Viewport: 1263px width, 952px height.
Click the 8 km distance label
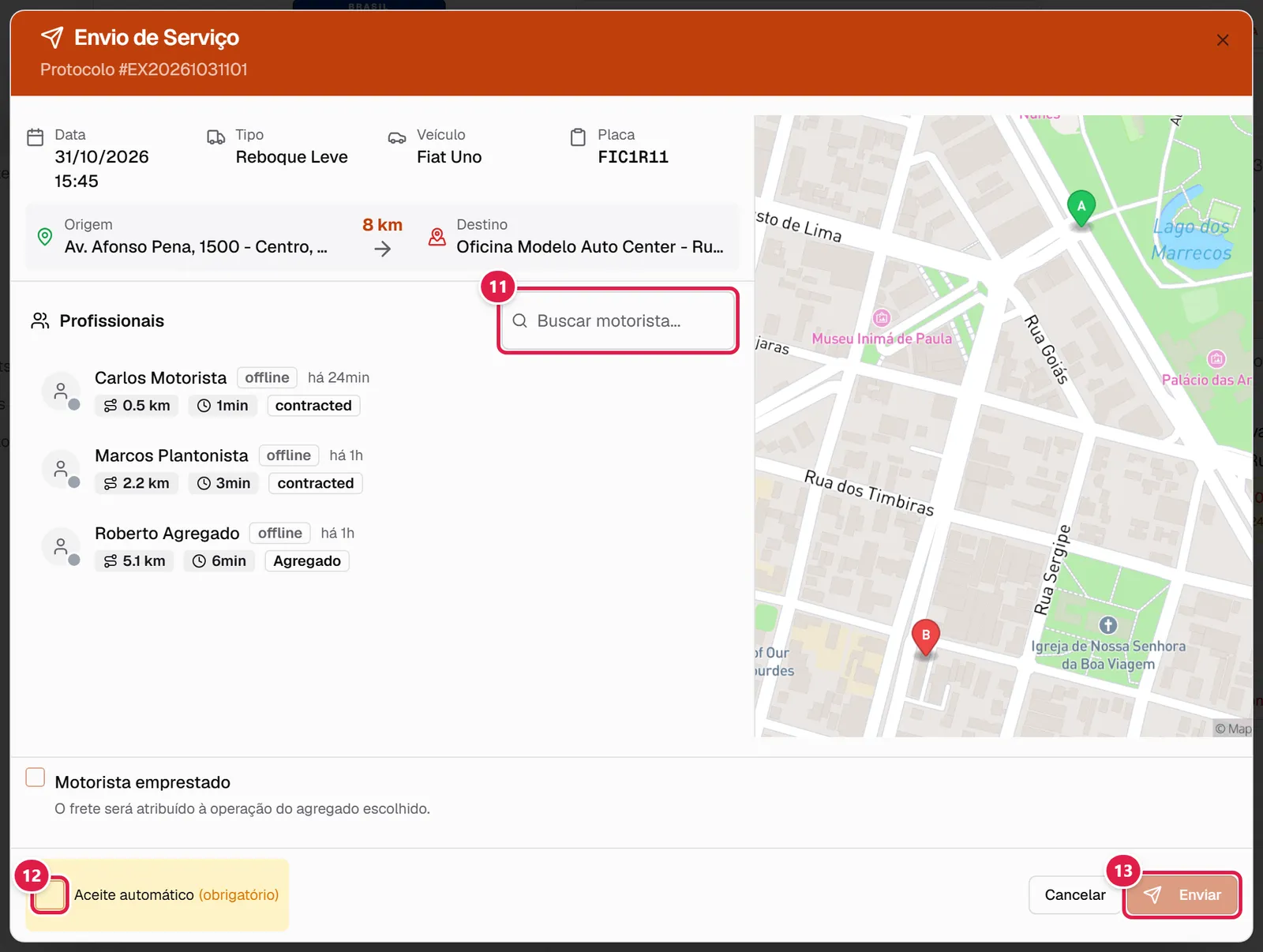[x=383, y=225]
